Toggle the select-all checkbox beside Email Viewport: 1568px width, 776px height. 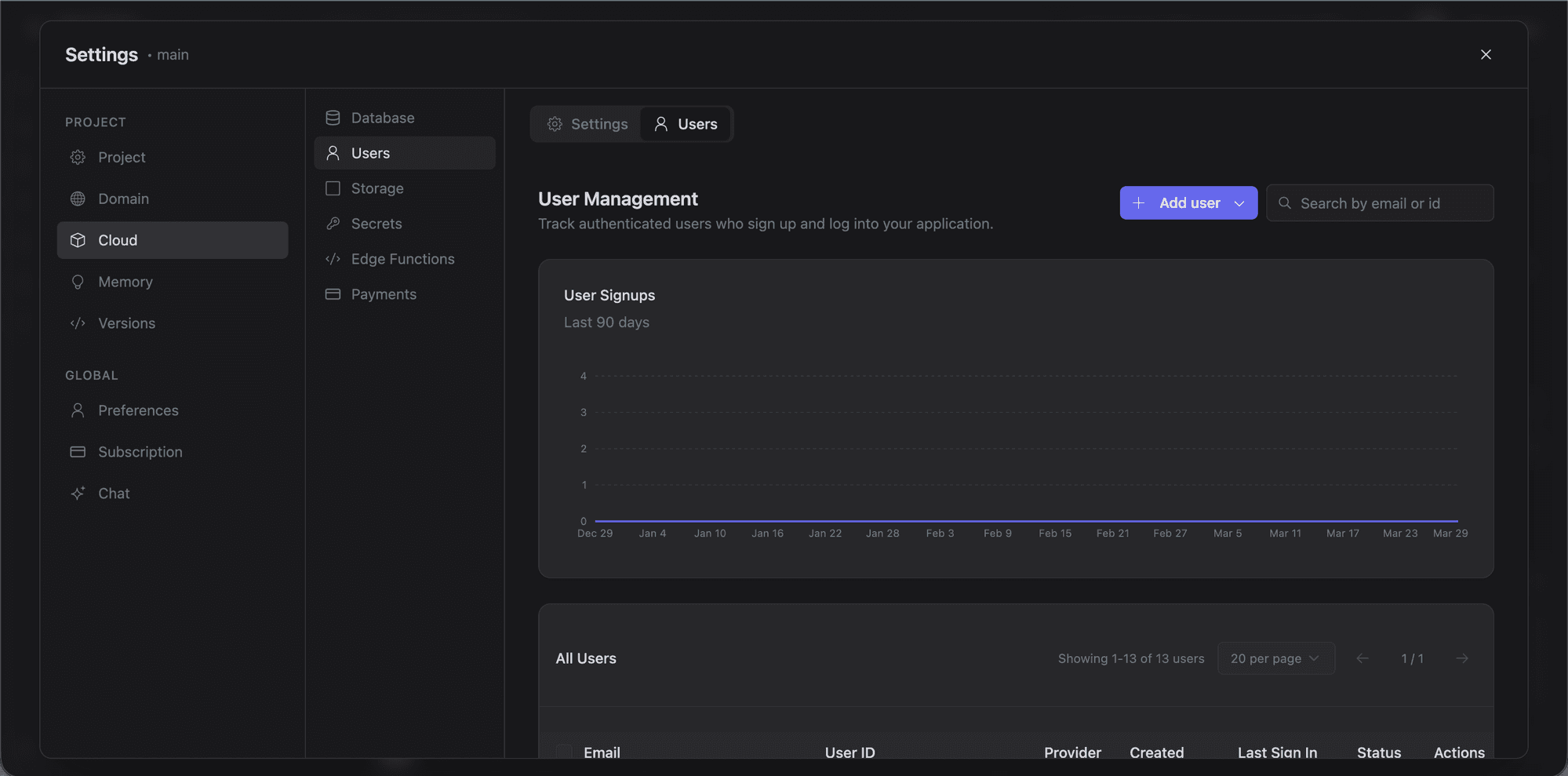coord(564,752)
